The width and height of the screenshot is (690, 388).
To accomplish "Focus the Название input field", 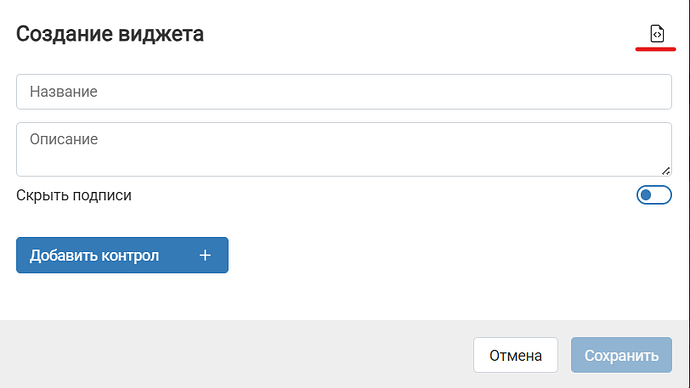I will coord(344,92).
